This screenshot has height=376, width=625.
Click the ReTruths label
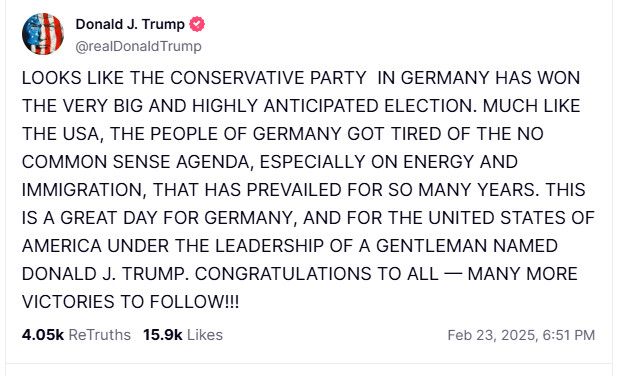[100, 335]
